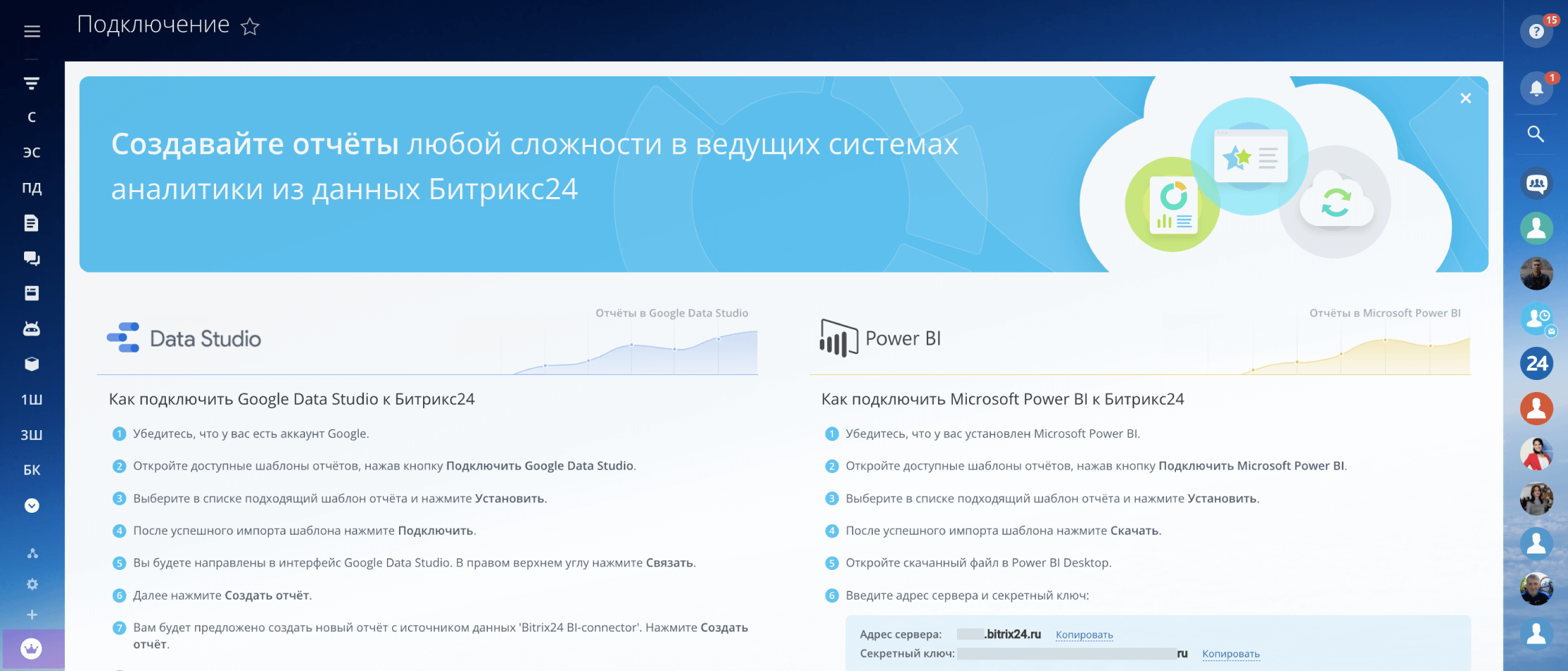The height and width of the screenshot is (671, 1568).
Task: Open the group chat icon in right panel
Action: tap(1536, 184)
